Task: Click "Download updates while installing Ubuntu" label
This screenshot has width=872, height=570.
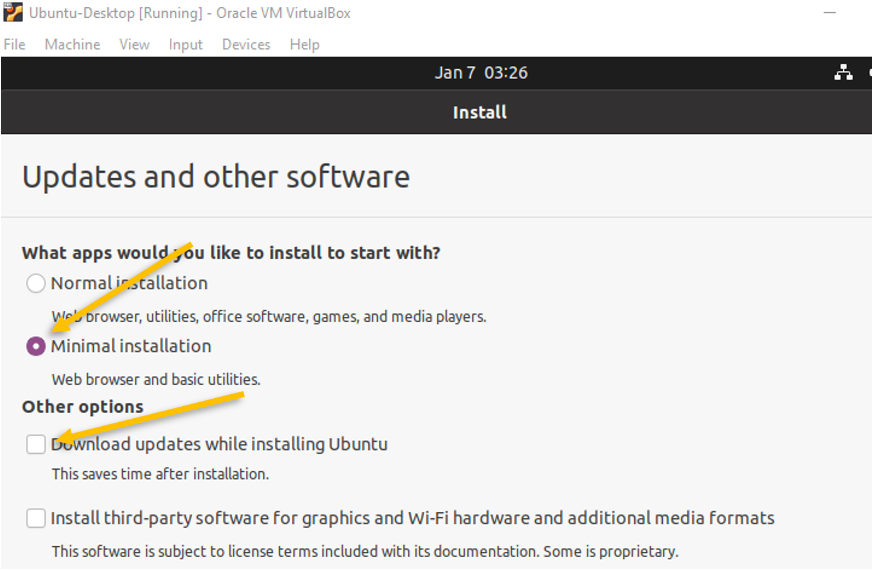Action: coord(219,444)
